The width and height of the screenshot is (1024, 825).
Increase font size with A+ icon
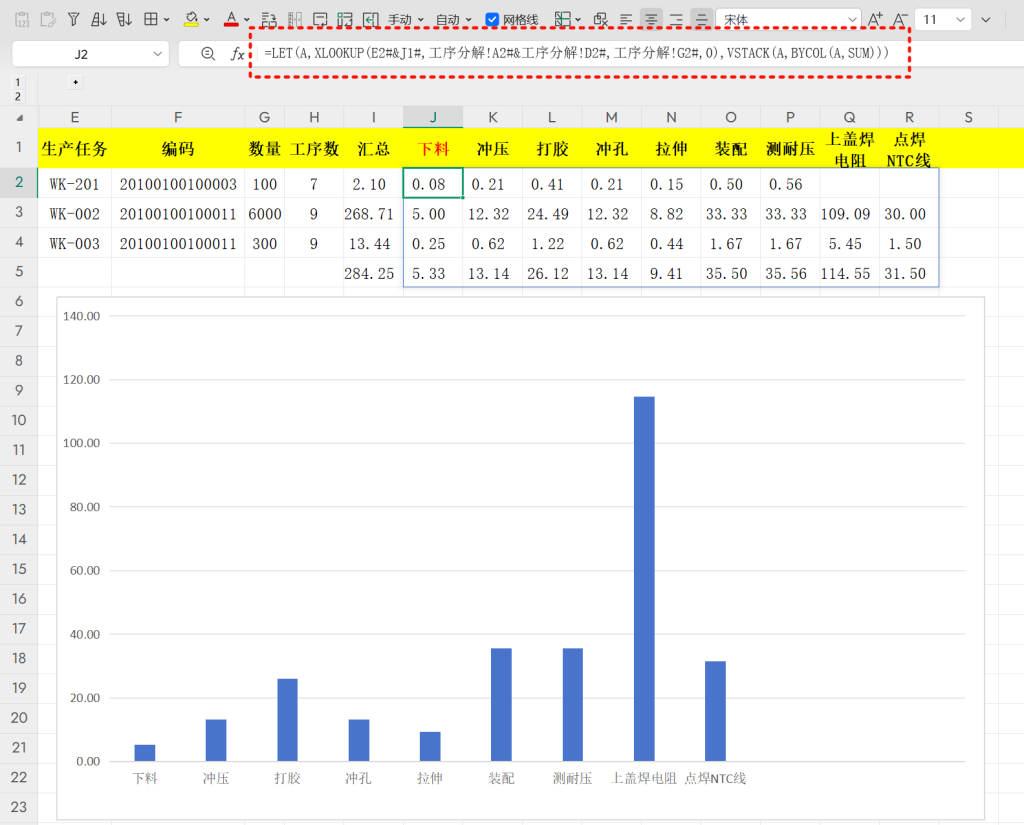coord(875,20)
